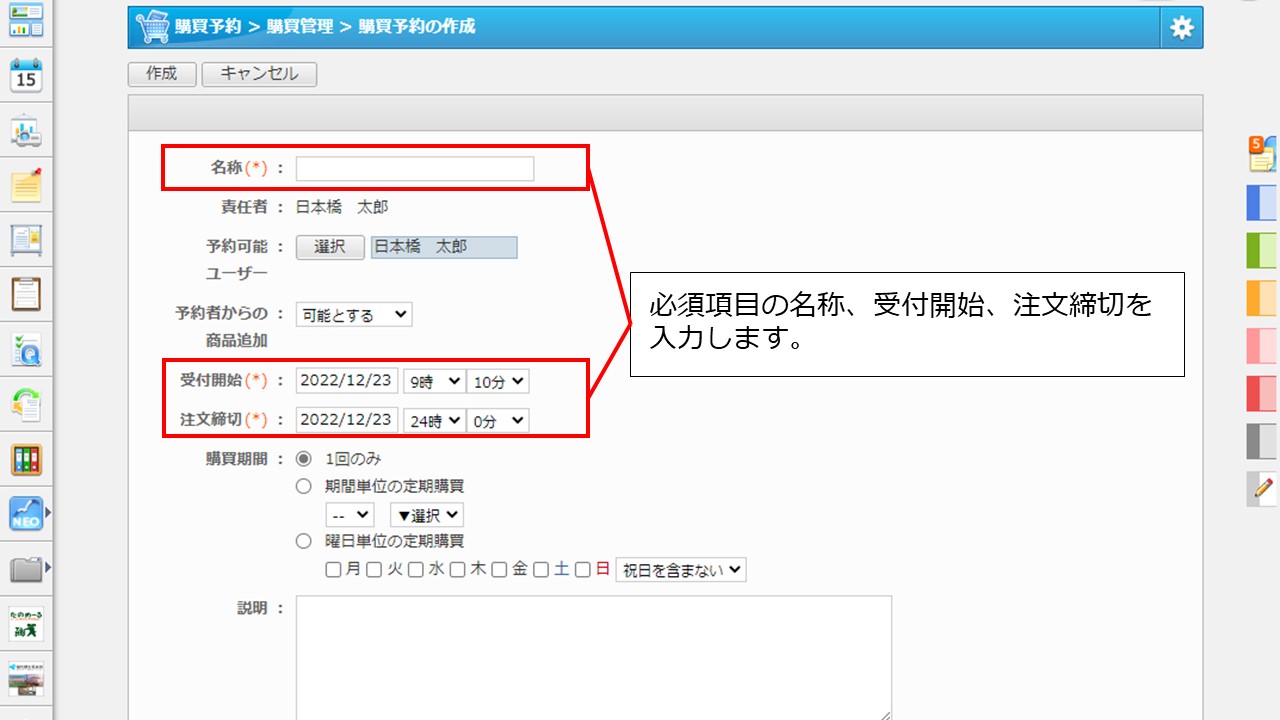Click the 注文締切 date field
Viewport: 1280px width, 720px height.
[347, 421]
